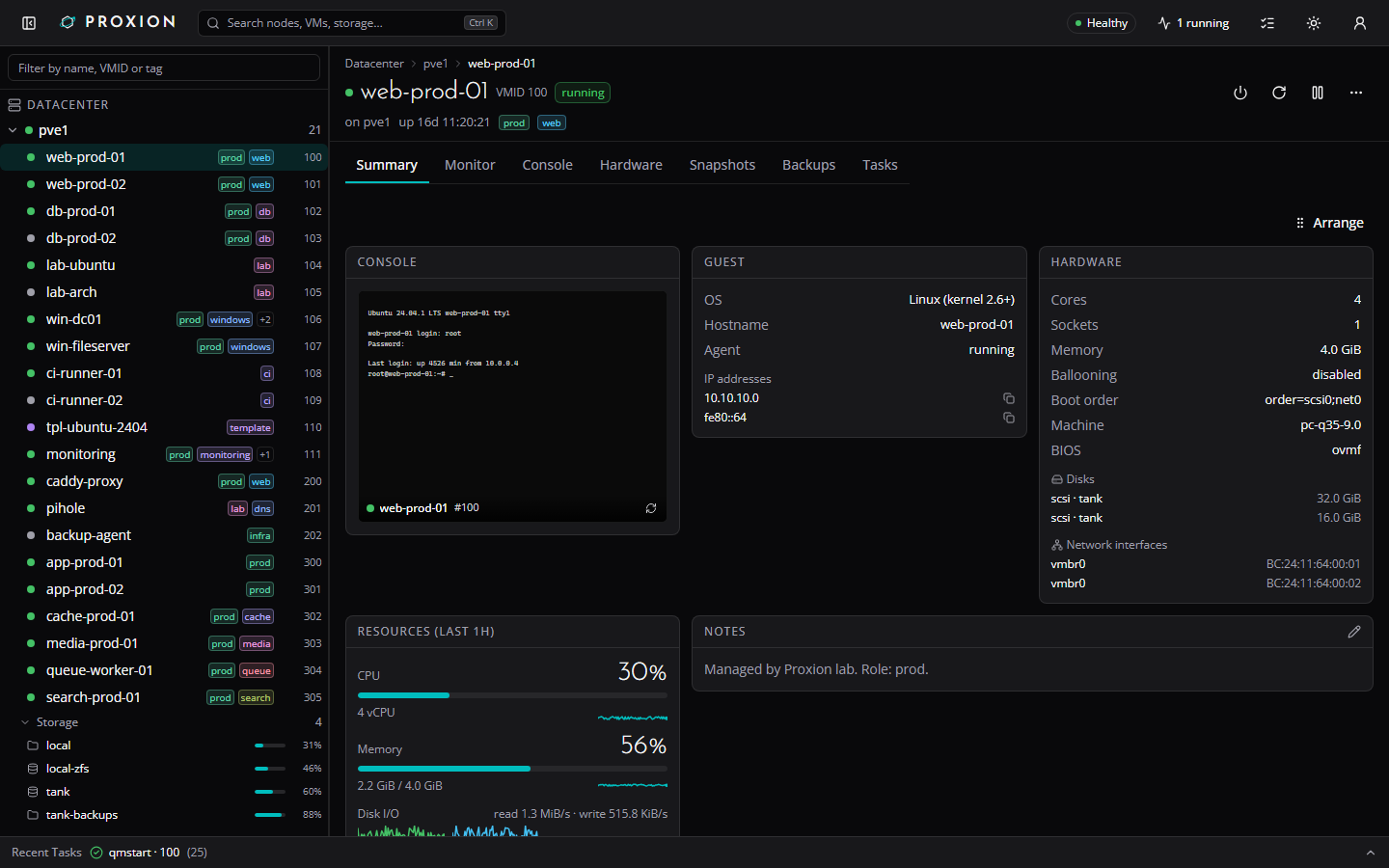
Task: Open the user account icon
Action: [x=1360, y=23]
